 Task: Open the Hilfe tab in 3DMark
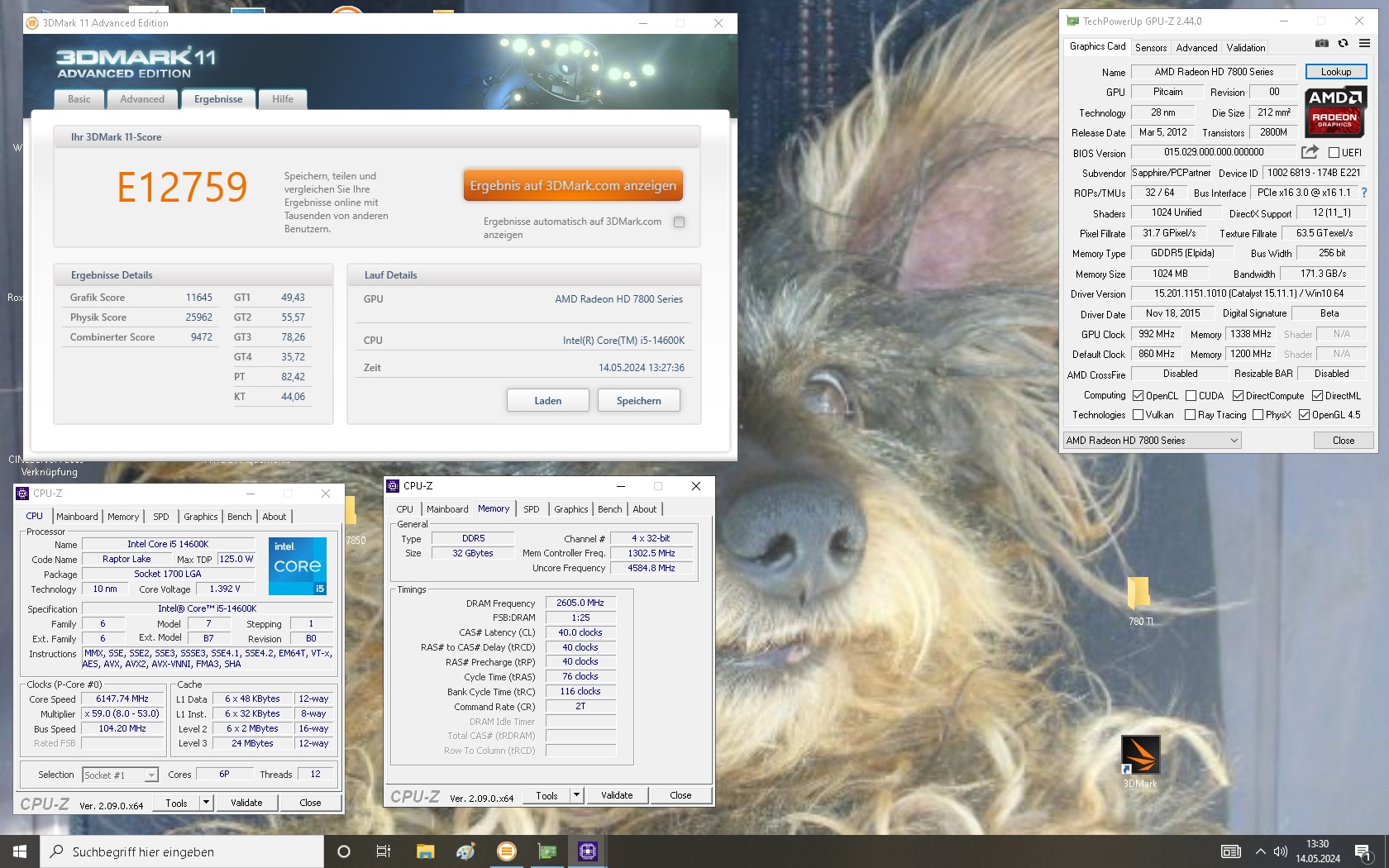pos(283,99)
